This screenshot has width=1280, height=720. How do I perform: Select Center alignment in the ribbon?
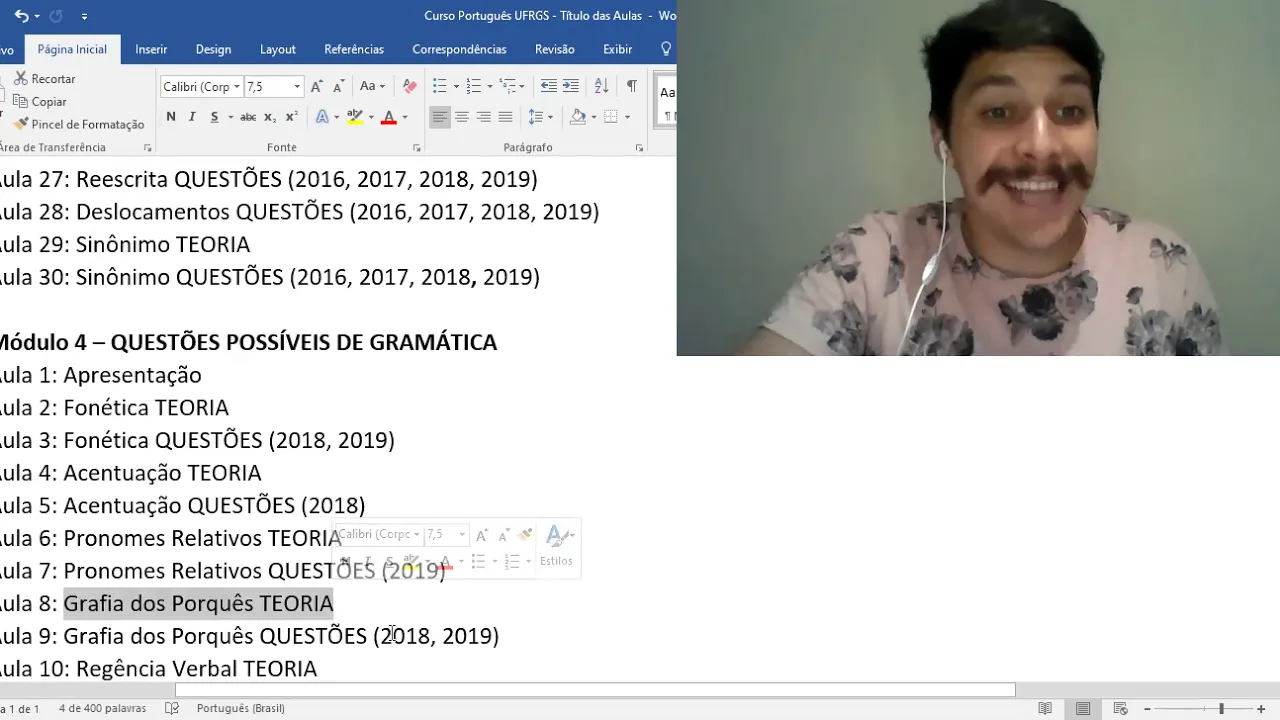462,117
